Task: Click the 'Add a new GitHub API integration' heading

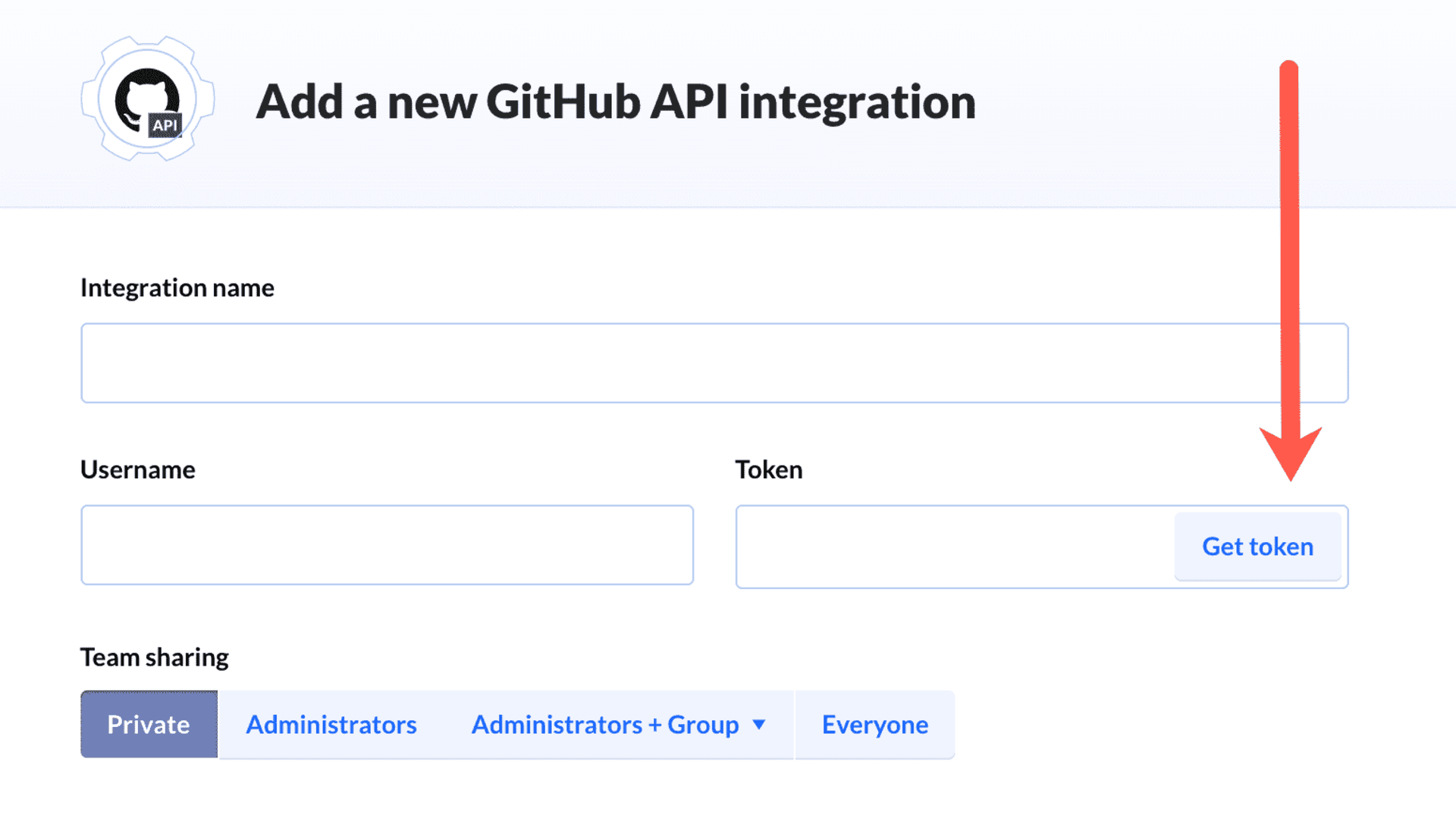Action: tap(616, 102)
